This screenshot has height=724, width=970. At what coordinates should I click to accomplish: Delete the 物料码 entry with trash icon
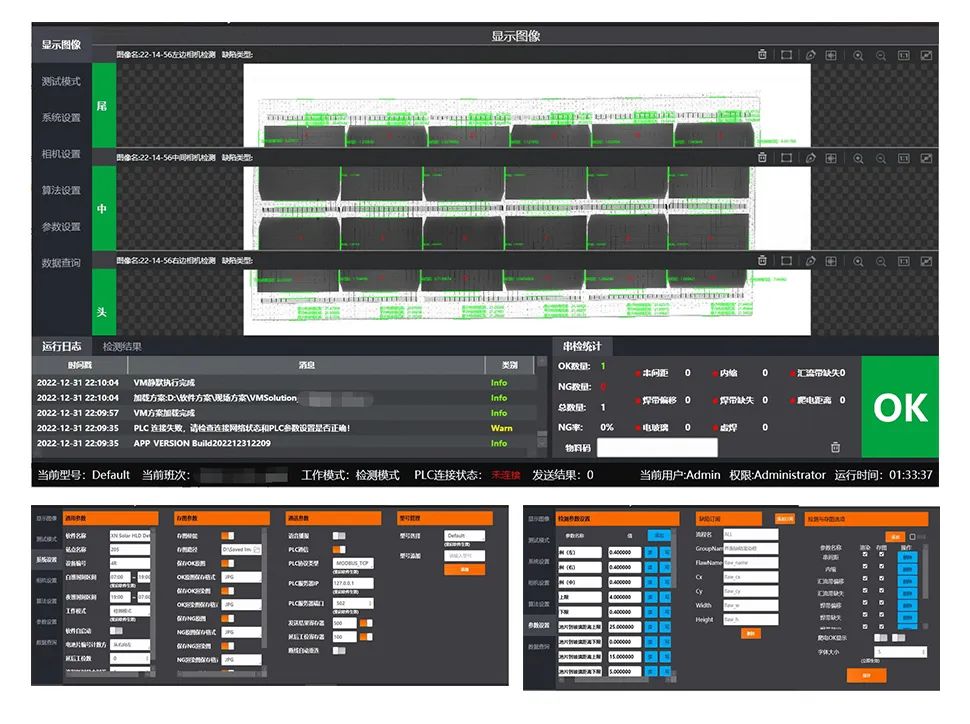point(836,448)
